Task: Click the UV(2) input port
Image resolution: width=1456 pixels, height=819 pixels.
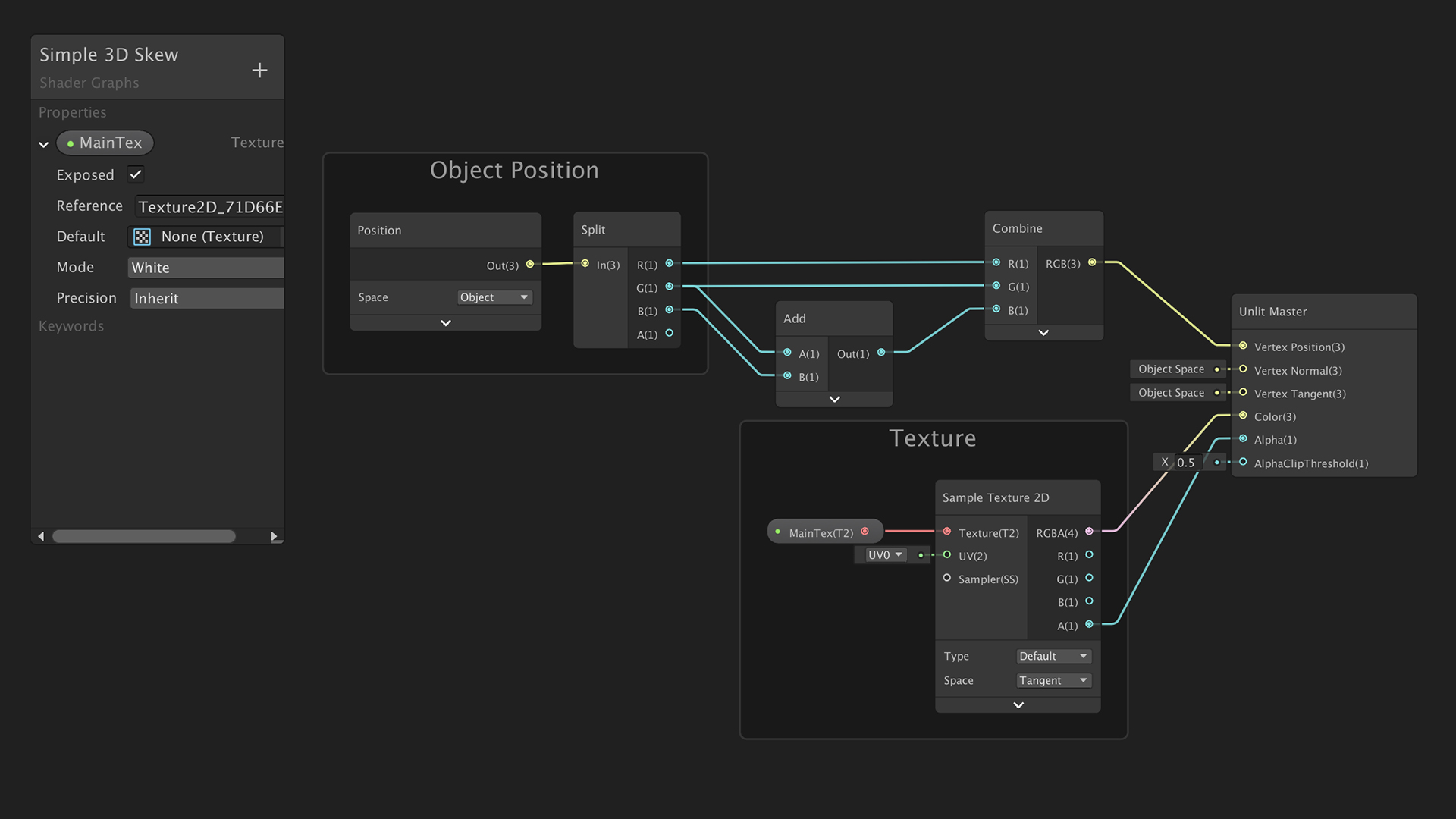Action: click(947, 555)
